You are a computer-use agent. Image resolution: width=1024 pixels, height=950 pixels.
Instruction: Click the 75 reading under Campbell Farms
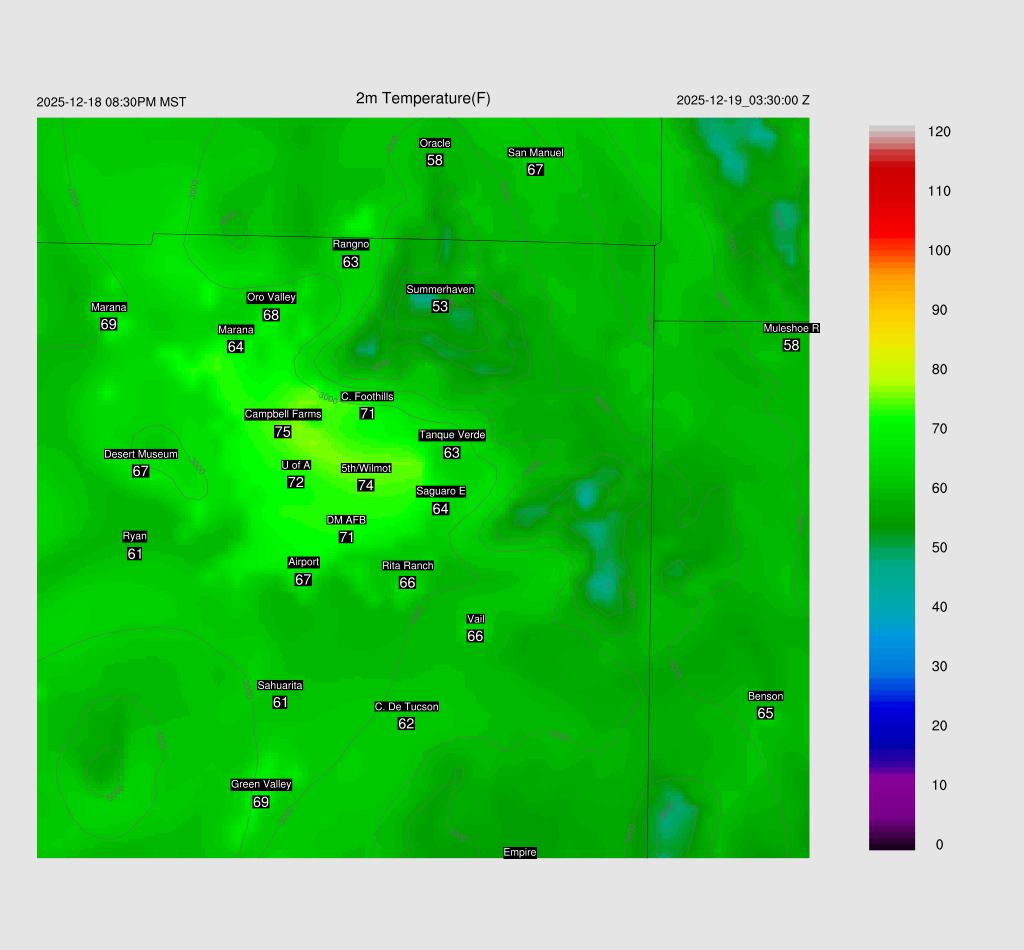282,432
